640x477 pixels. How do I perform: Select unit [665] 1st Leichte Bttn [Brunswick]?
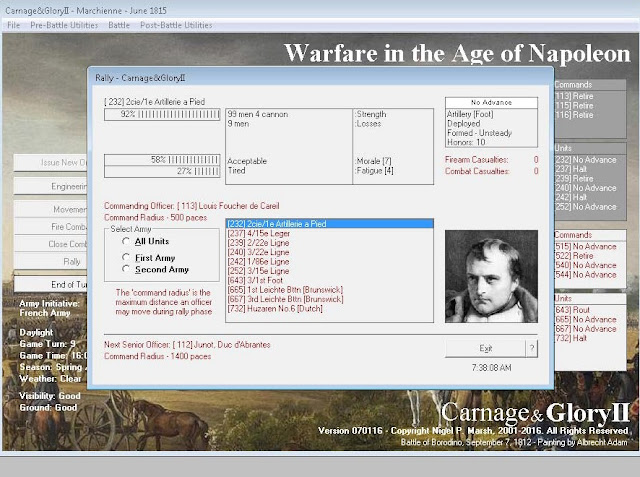(x=329, y=290)
